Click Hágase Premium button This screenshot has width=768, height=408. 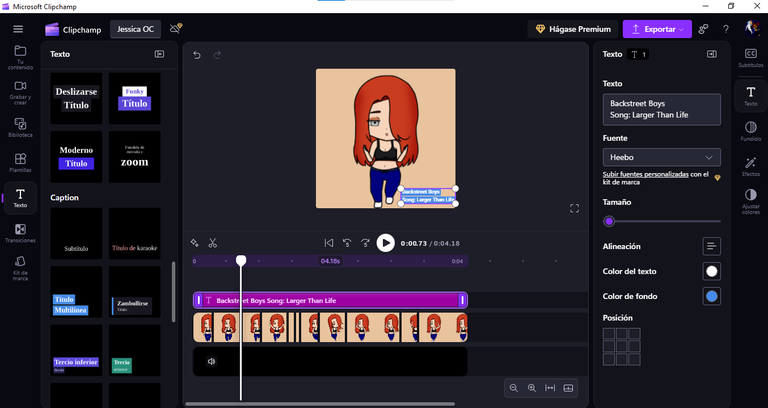click(x=573, y=29)
